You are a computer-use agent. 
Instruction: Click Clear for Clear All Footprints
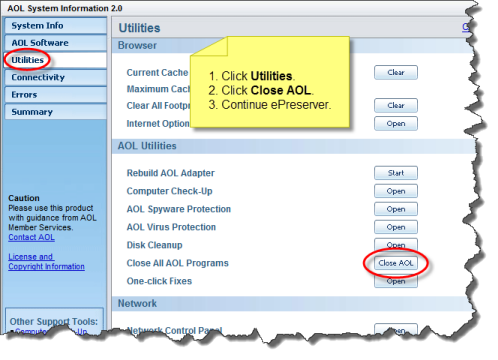click(x=396, y=106)
